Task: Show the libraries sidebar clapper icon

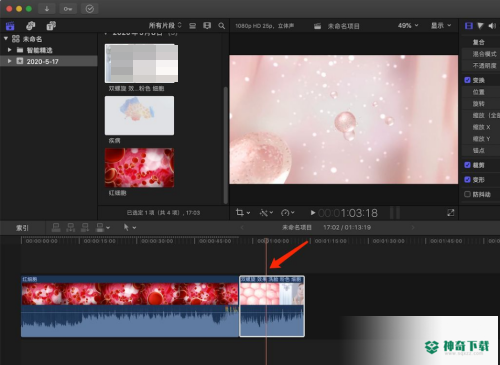Action: [10, 26]
